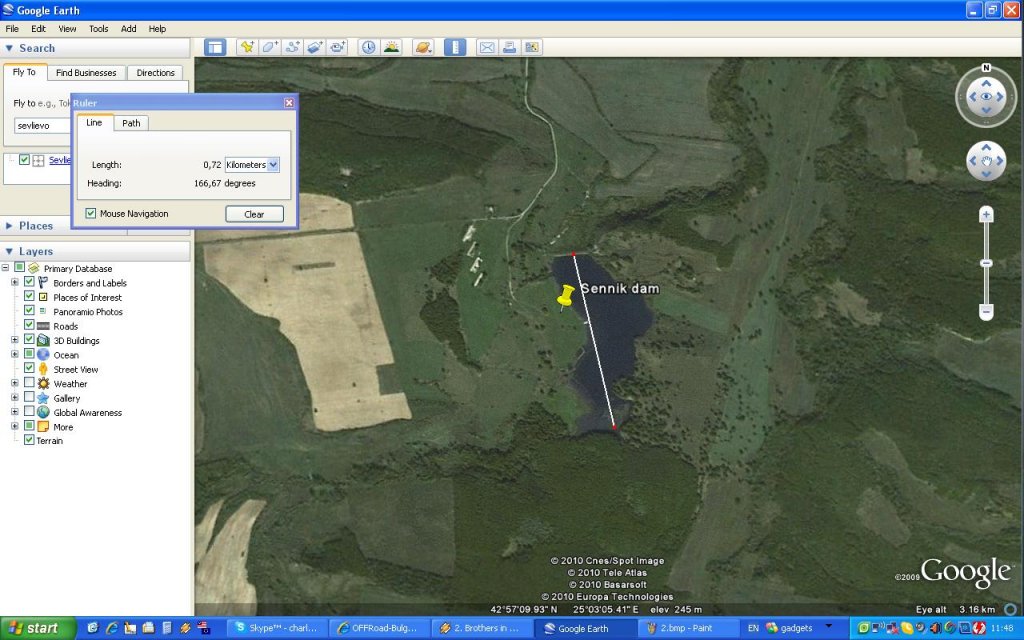Toggle sunlight across the landscape icon
Image resolution: width=1024 pixels, height=640 pixels.
coord(391,47)
